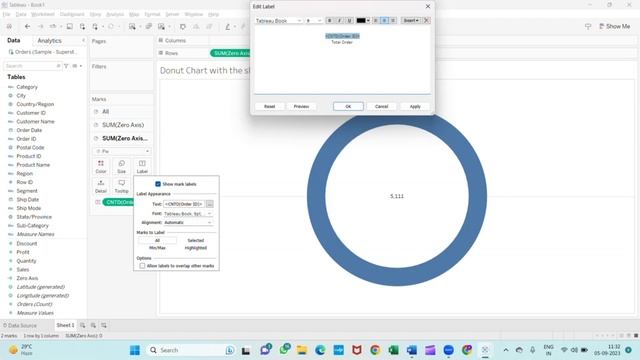Open the Show Me panel
The width and height of the screenshot is (640, 360).
click(x=614, y=26)
